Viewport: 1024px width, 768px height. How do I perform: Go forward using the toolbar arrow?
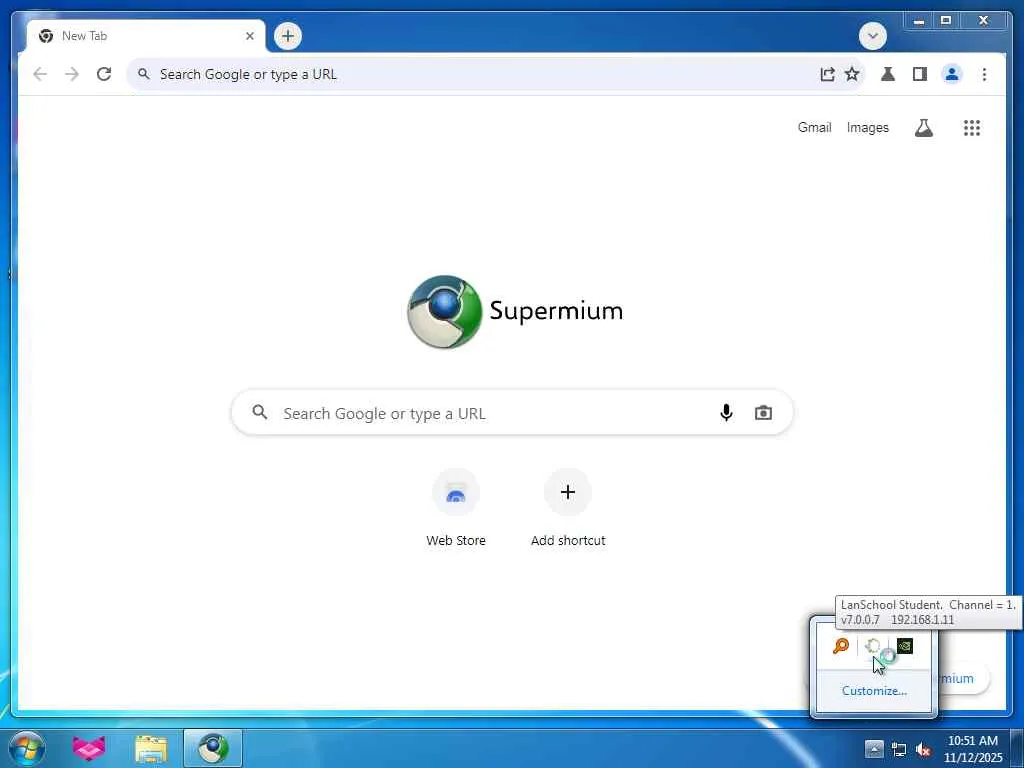tap(72, 74)
